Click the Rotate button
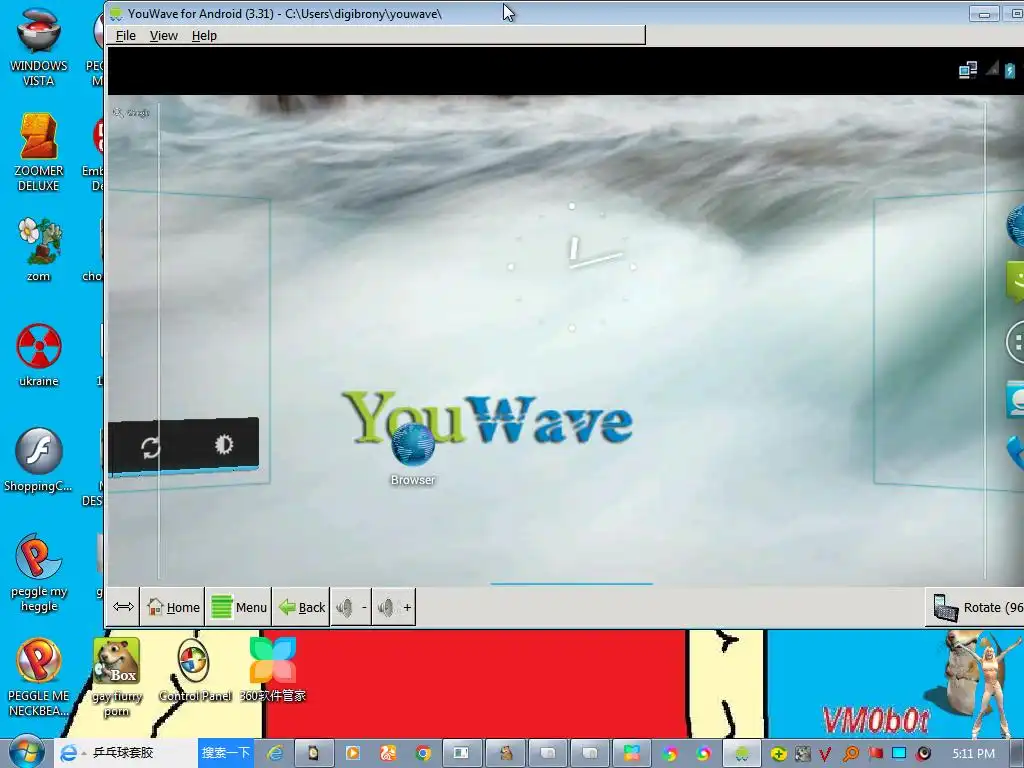 (976, 607)
